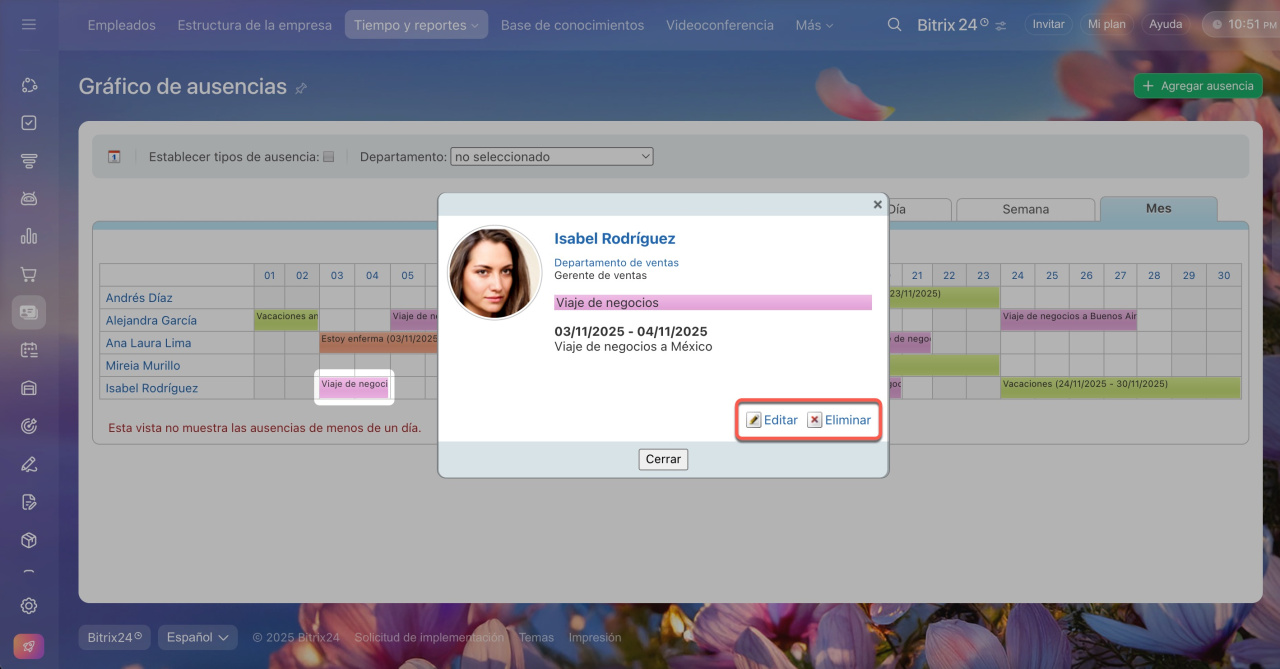The width and height of the screenshot is (1280, 669).
Task: Open the Departamento dropdown
Action: (x=551, y=157)
